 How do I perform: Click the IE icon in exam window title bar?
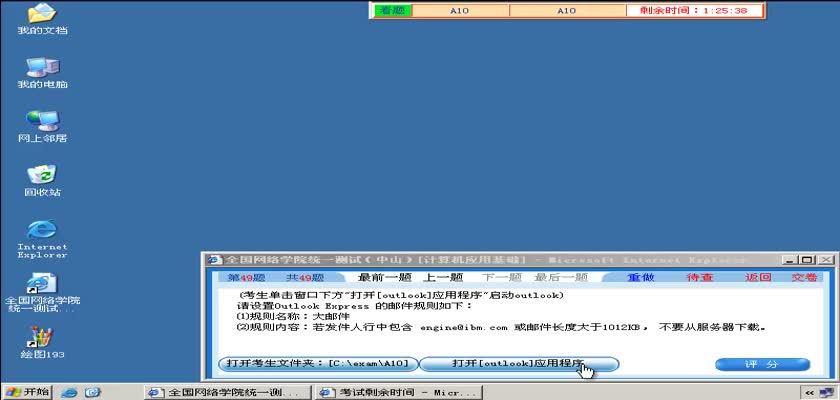(x=215, y=260)
